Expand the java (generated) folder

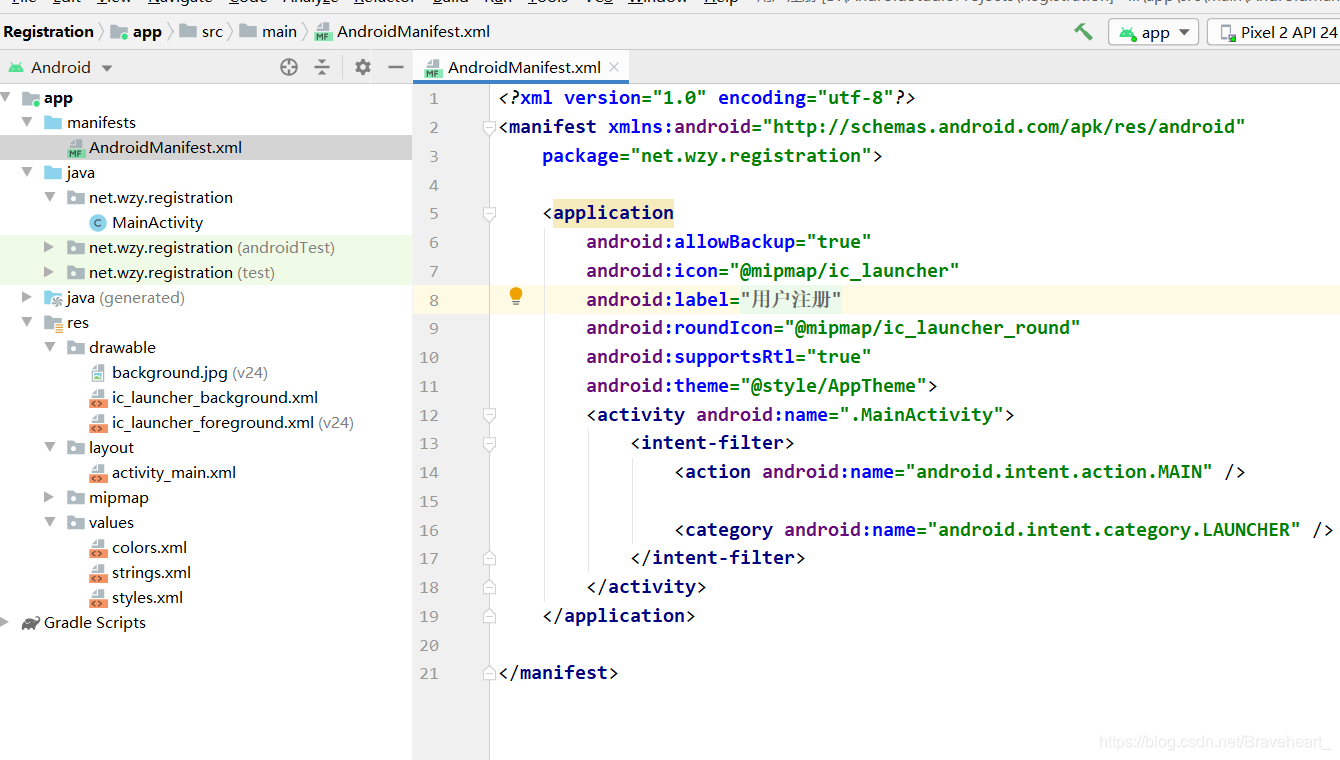(x=28, y=298)
